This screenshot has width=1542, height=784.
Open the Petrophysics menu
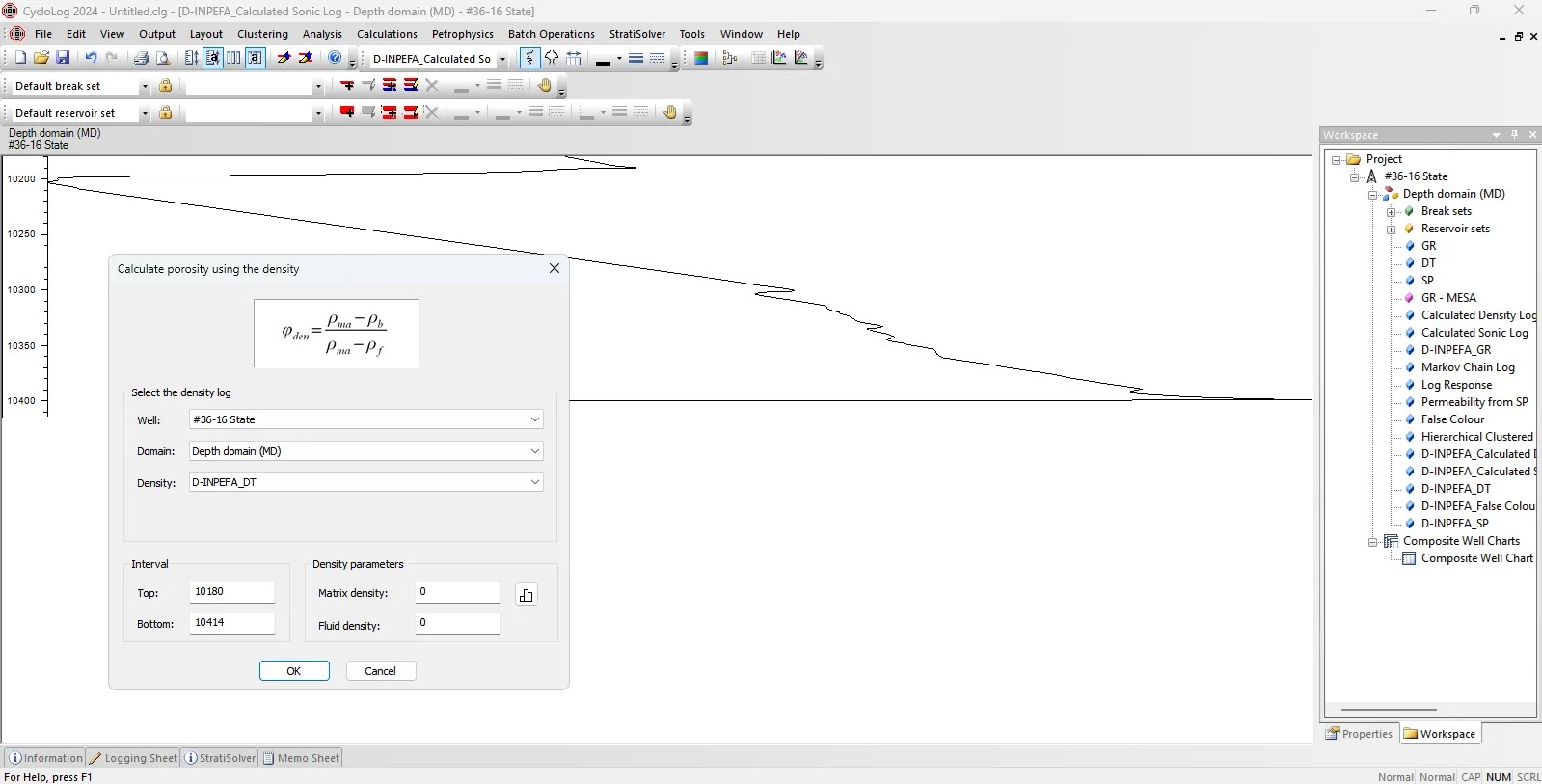coord(463,34)
